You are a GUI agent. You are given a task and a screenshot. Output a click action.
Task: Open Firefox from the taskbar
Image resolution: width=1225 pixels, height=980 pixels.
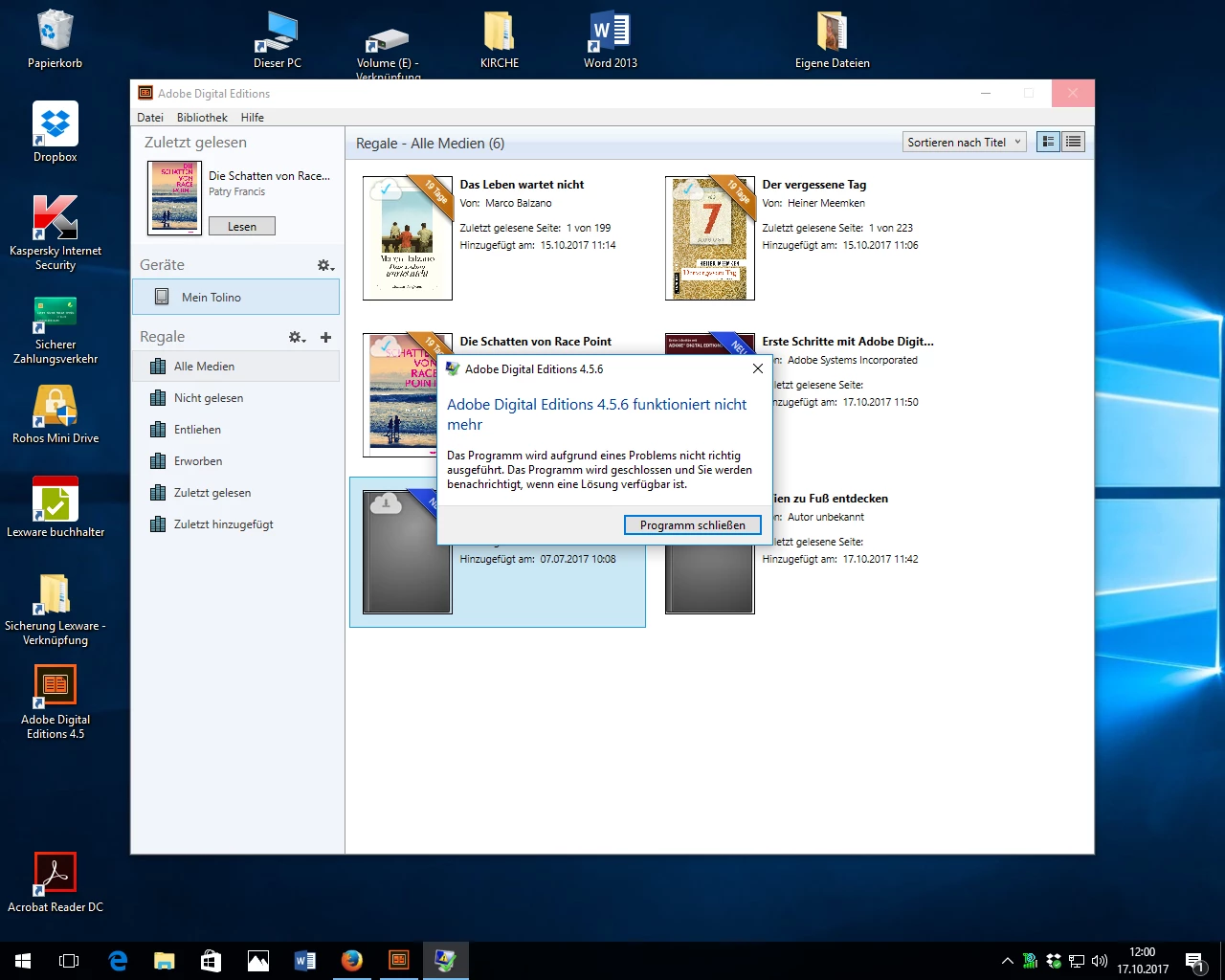pos(352,961)
